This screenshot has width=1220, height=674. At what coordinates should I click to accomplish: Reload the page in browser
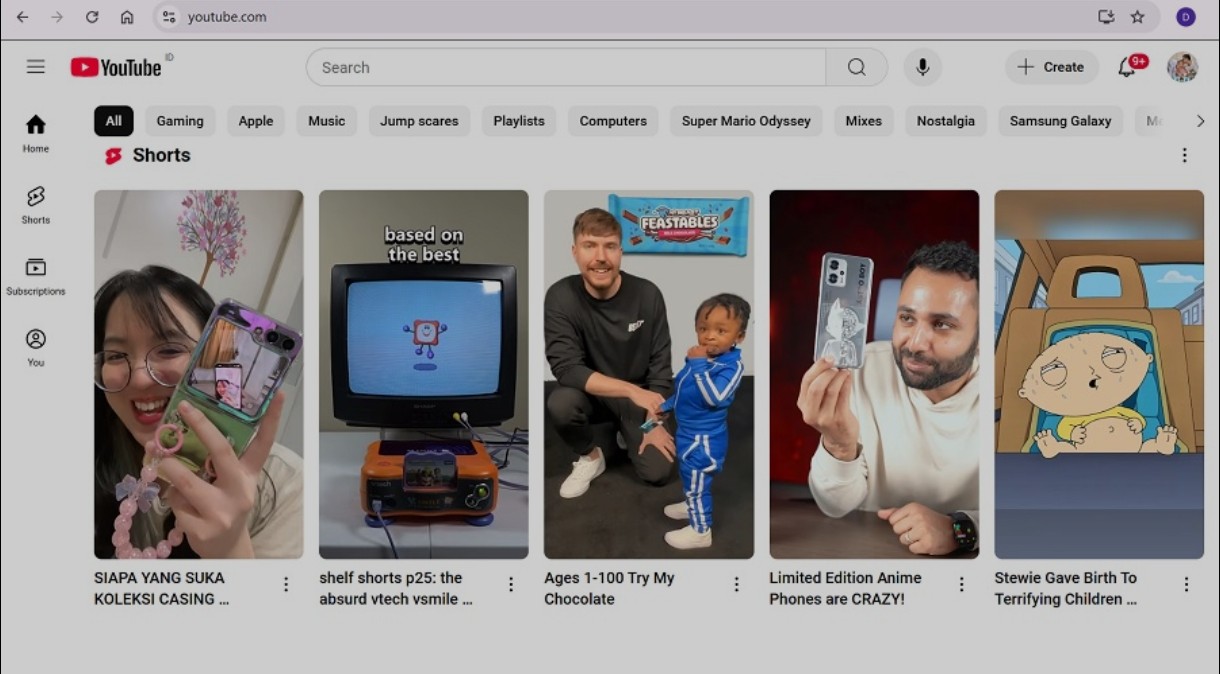click(x=92, y=17)
